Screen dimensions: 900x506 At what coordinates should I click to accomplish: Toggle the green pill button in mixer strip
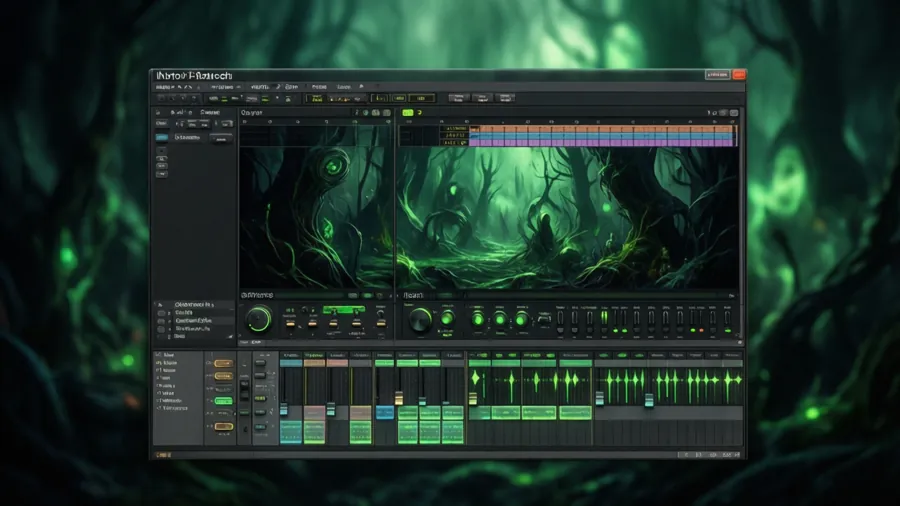point(223,400)
